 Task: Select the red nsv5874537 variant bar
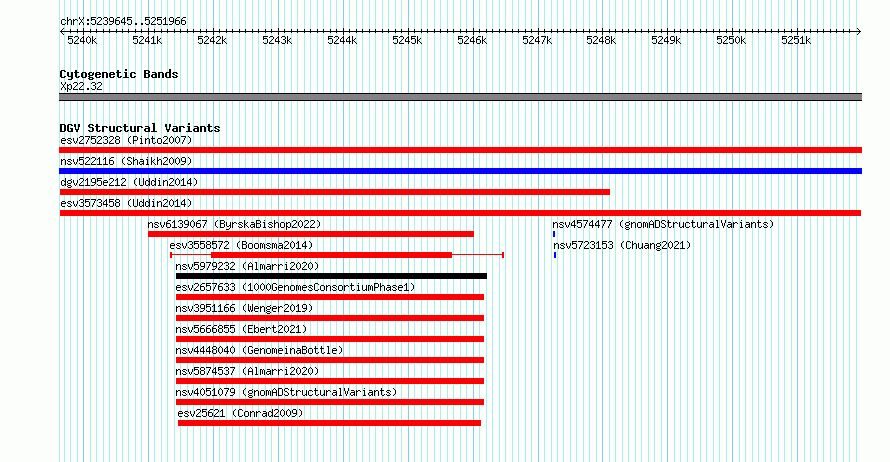pos(330,381)
